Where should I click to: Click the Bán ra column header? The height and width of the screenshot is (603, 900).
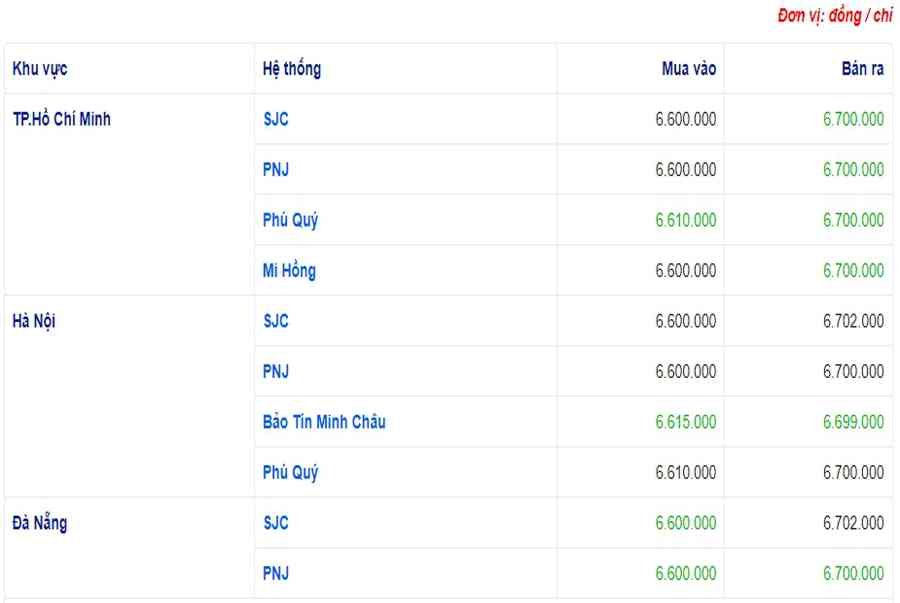(x=863, y=69)
